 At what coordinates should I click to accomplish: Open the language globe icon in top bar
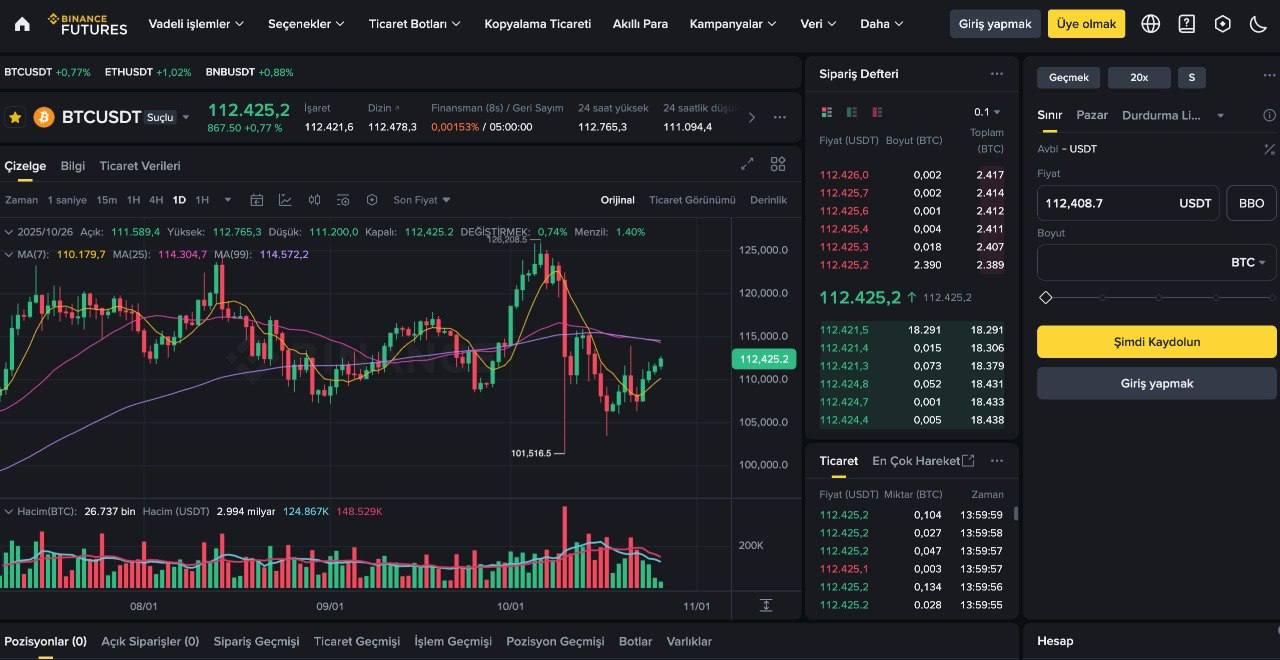[1150, 23]
